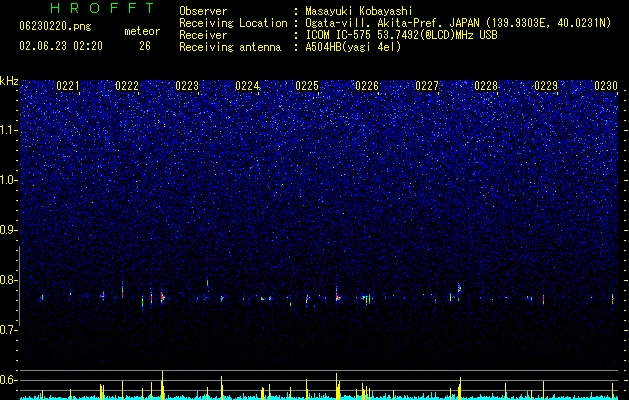The width and height of the screenshot is (629, 400).
Task: Click the 0230 time marker
Action: click(606, 86)
